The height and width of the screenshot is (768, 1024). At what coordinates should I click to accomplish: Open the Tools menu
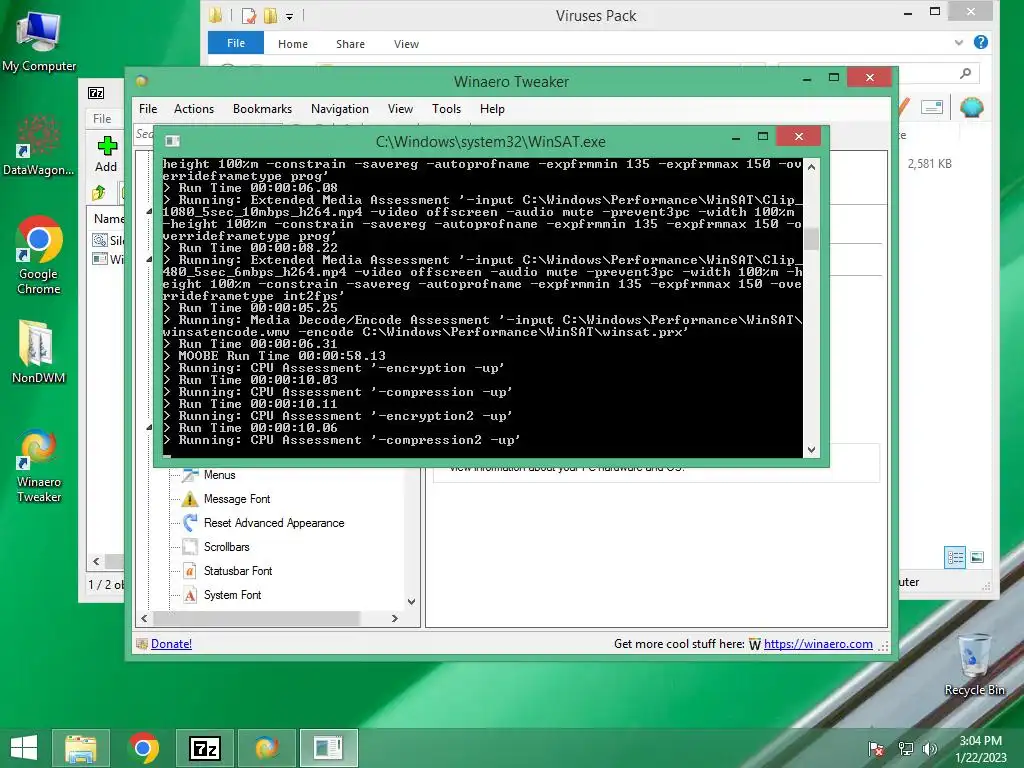[x=447, y=109]
